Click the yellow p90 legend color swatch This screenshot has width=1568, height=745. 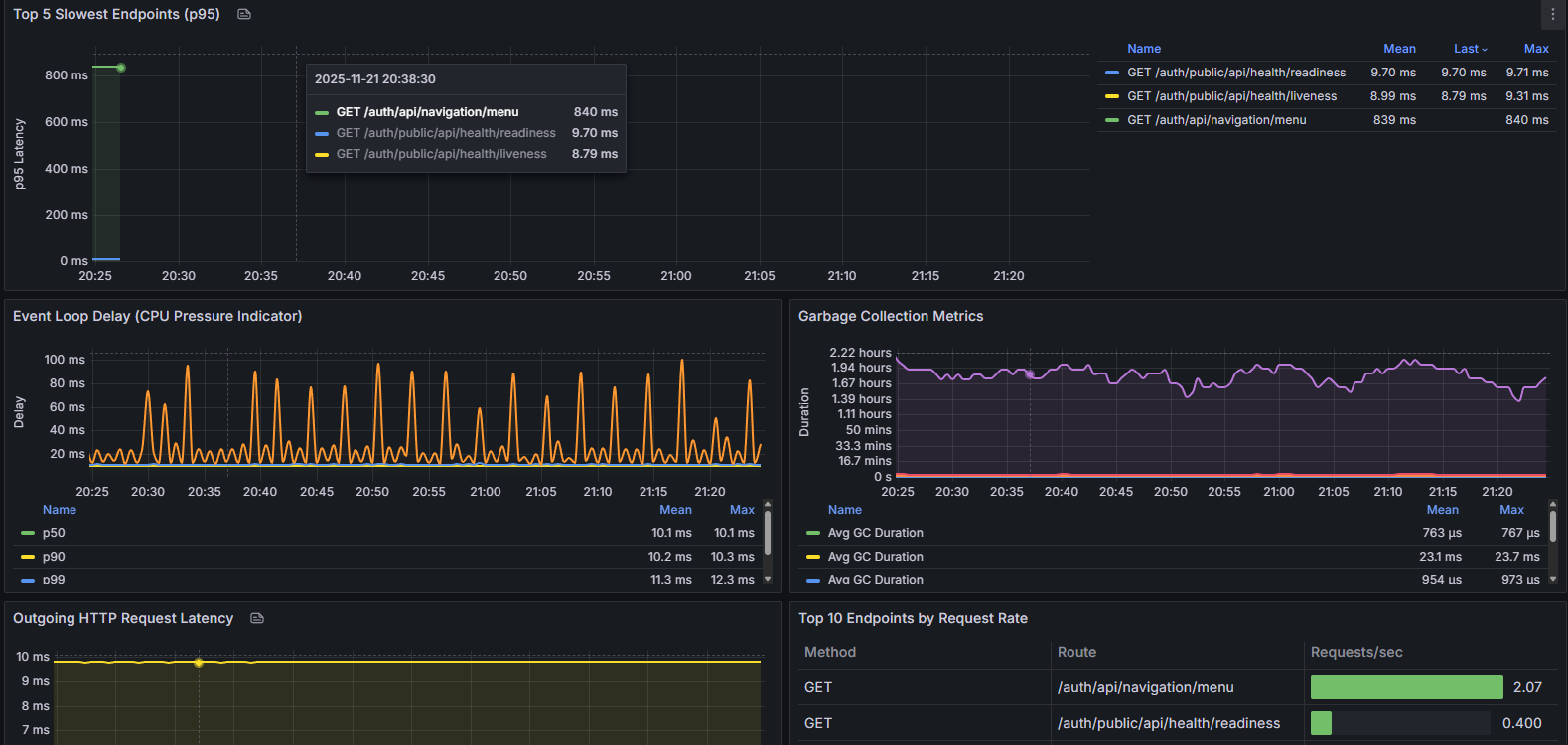pos(28,557)
